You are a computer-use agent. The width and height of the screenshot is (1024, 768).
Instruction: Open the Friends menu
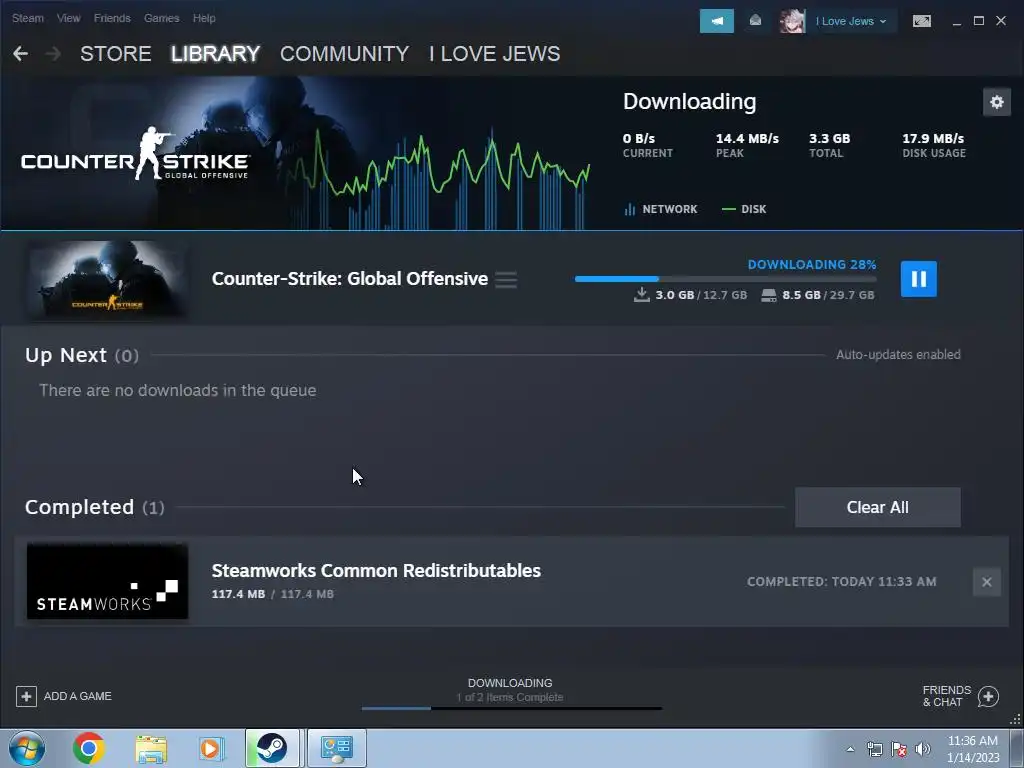(112, 18)
